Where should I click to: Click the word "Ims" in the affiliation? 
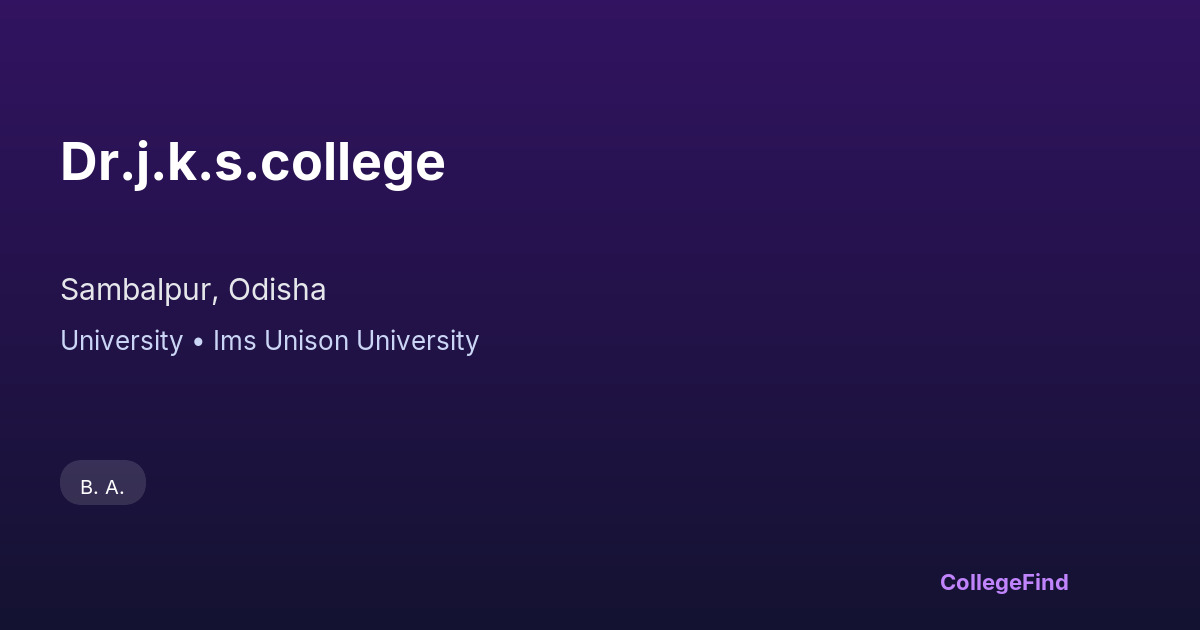pyautogui.click(x=233, y=341)
